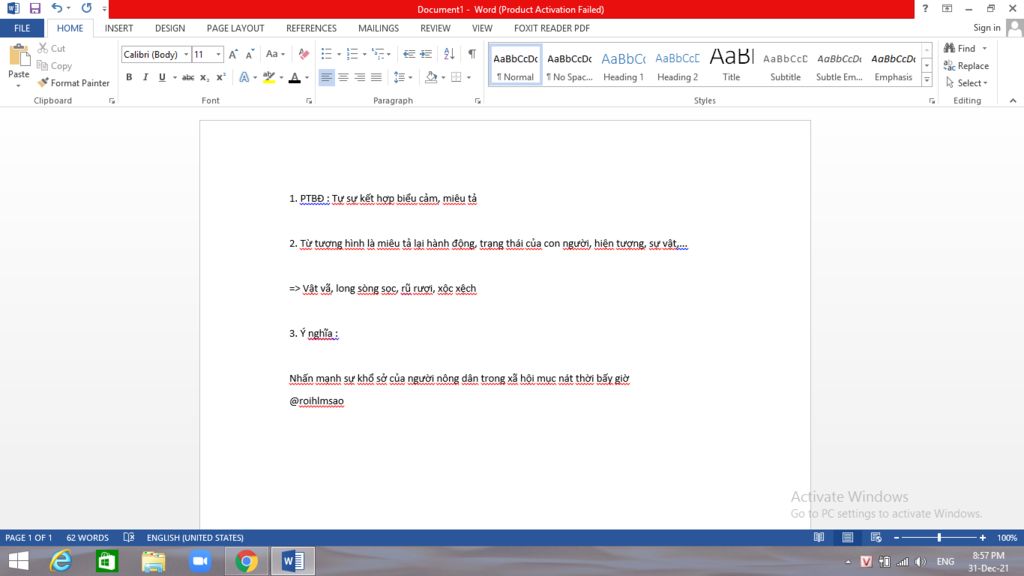
Task: Toggle strikethrough formatting
Action: [188, 77]
